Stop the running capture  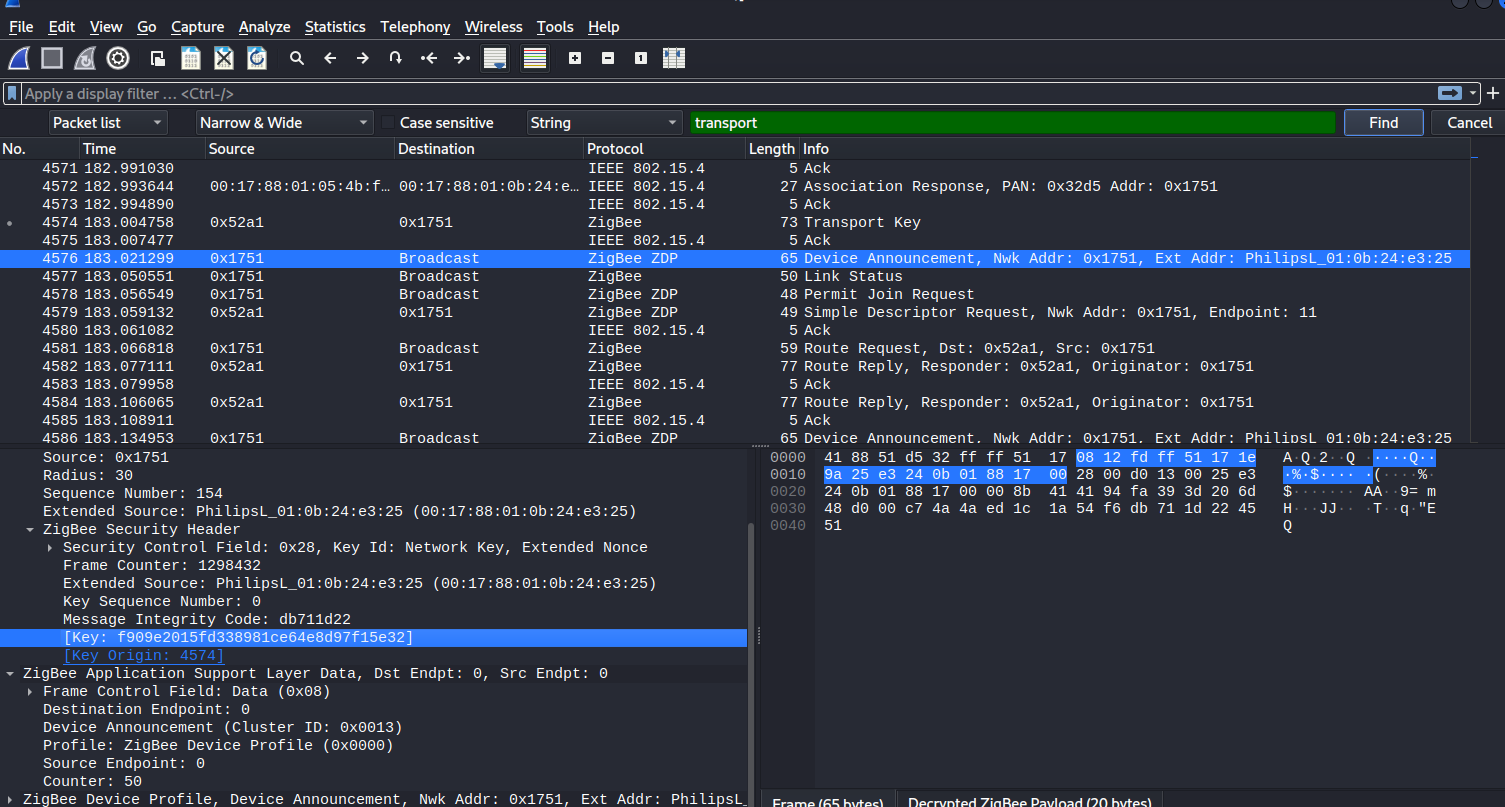[52, 58]
